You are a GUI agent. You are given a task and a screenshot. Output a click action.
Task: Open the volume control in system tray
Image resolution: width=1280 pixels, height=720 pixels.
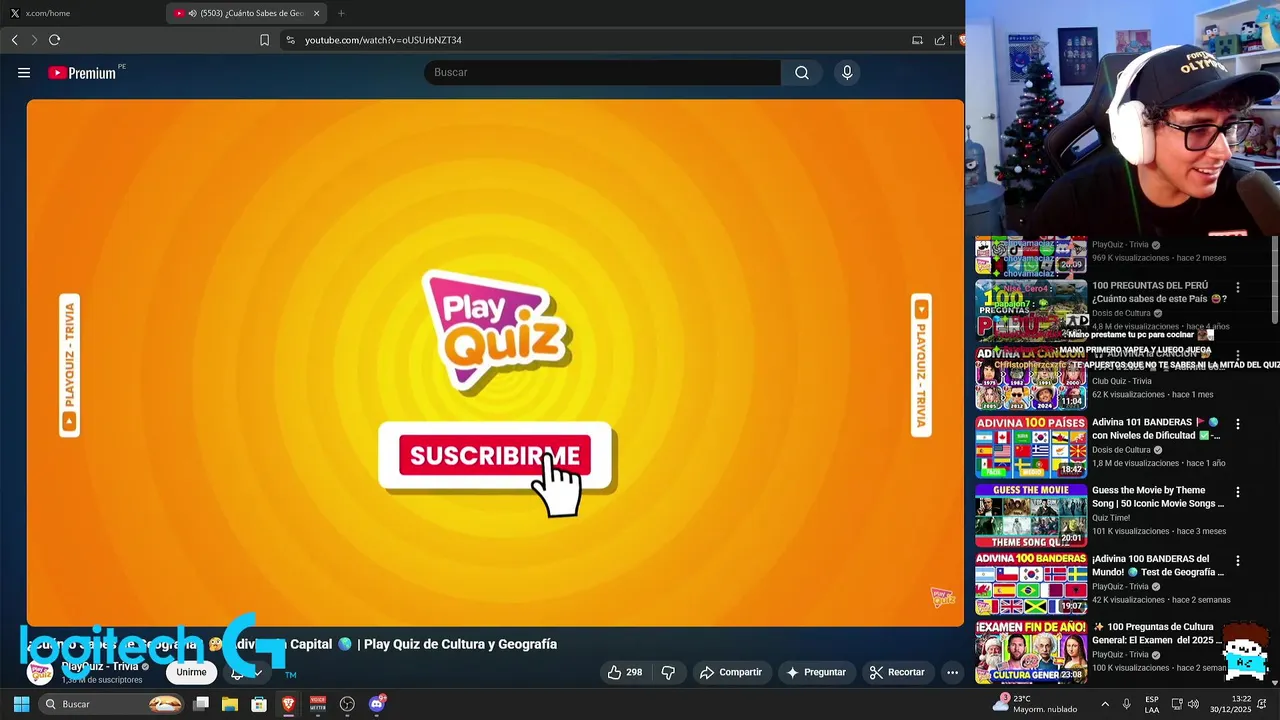coord(1193,704)
